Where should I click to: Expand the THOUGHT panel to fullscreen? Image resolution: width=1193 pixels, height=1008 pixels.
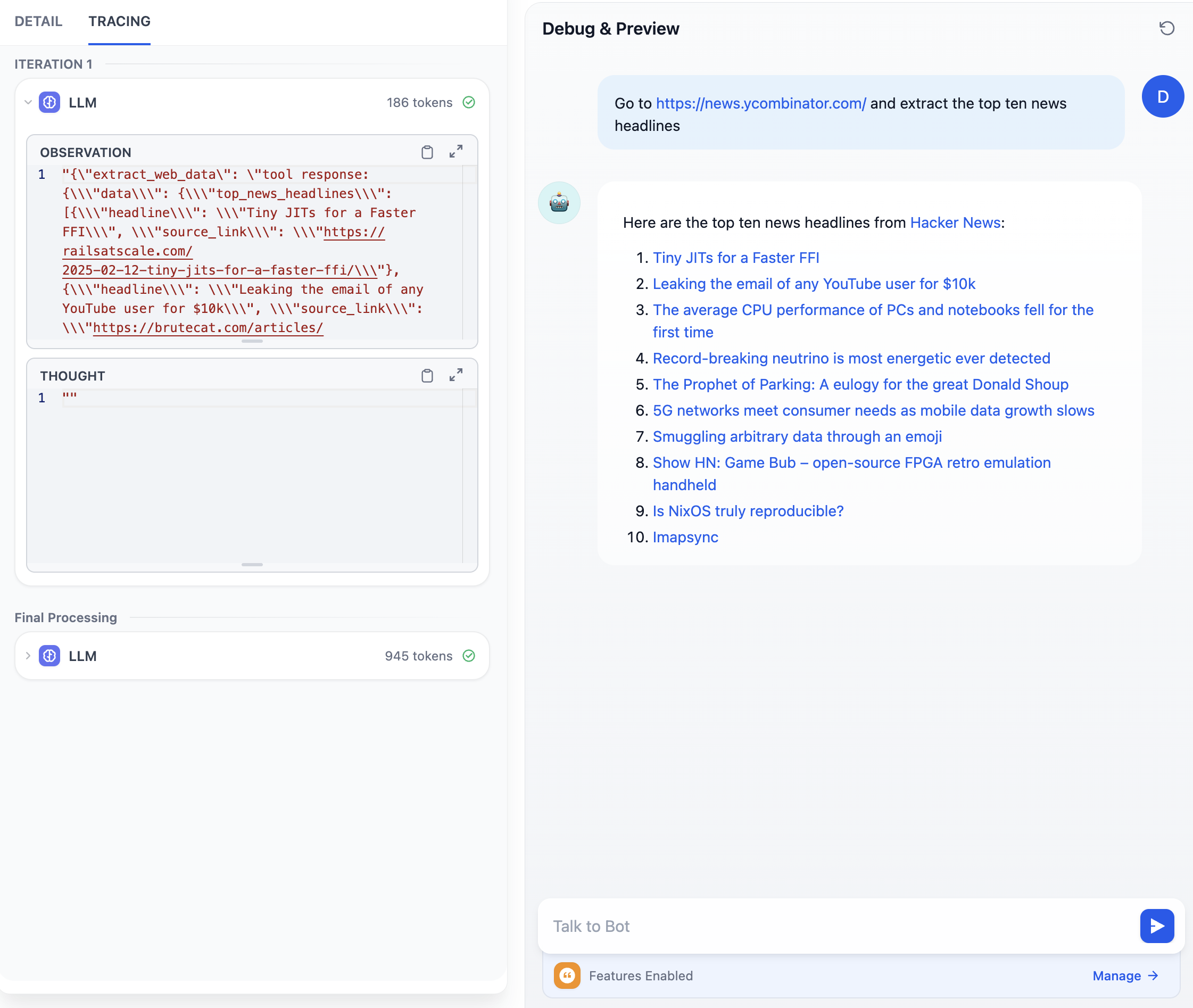[455, 375]
